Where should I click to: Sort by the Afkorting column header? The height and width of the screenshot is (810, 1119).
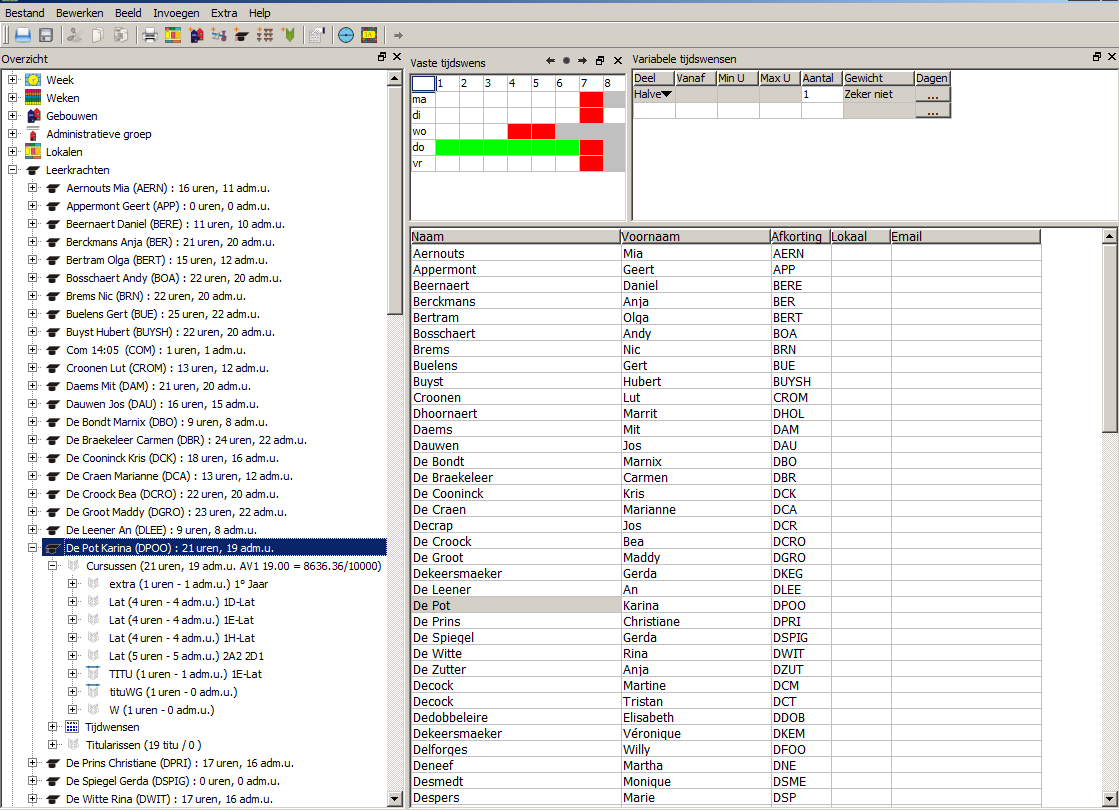tap(799, 236)
